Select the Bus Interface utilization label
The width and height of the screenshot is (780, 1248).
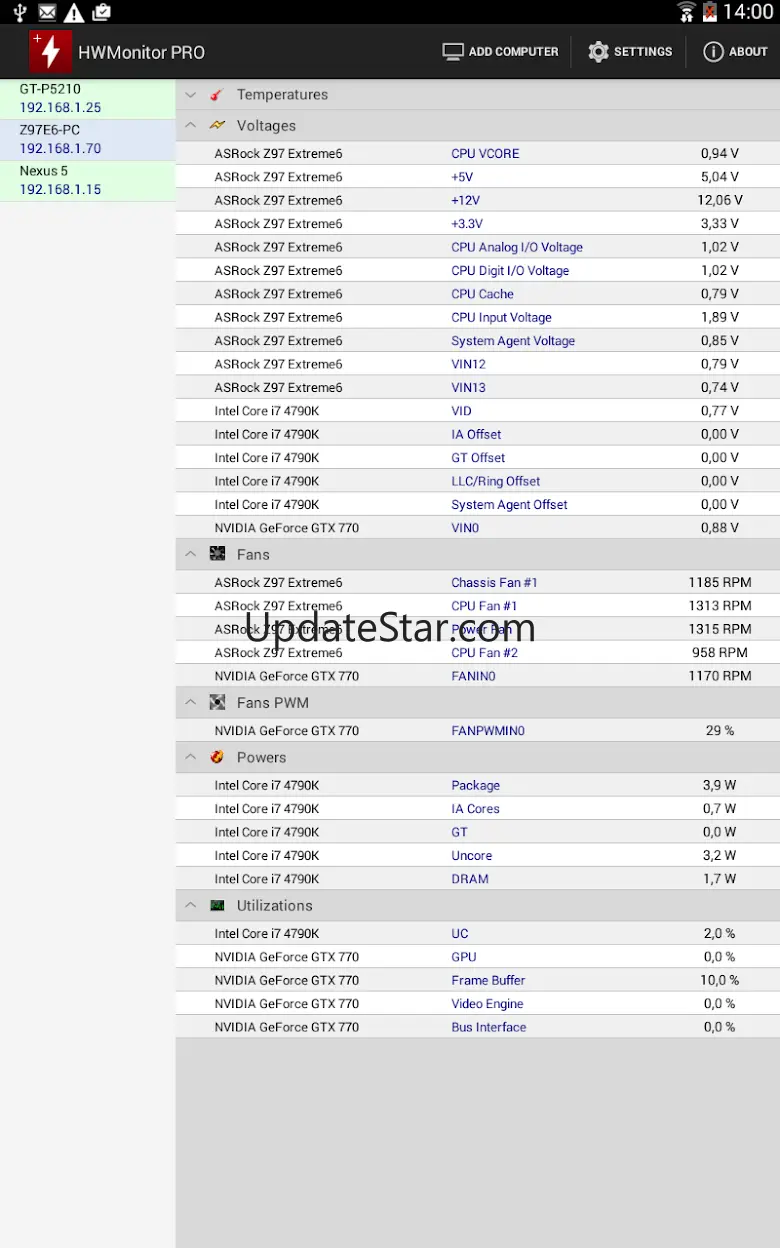click(488, 1027)
